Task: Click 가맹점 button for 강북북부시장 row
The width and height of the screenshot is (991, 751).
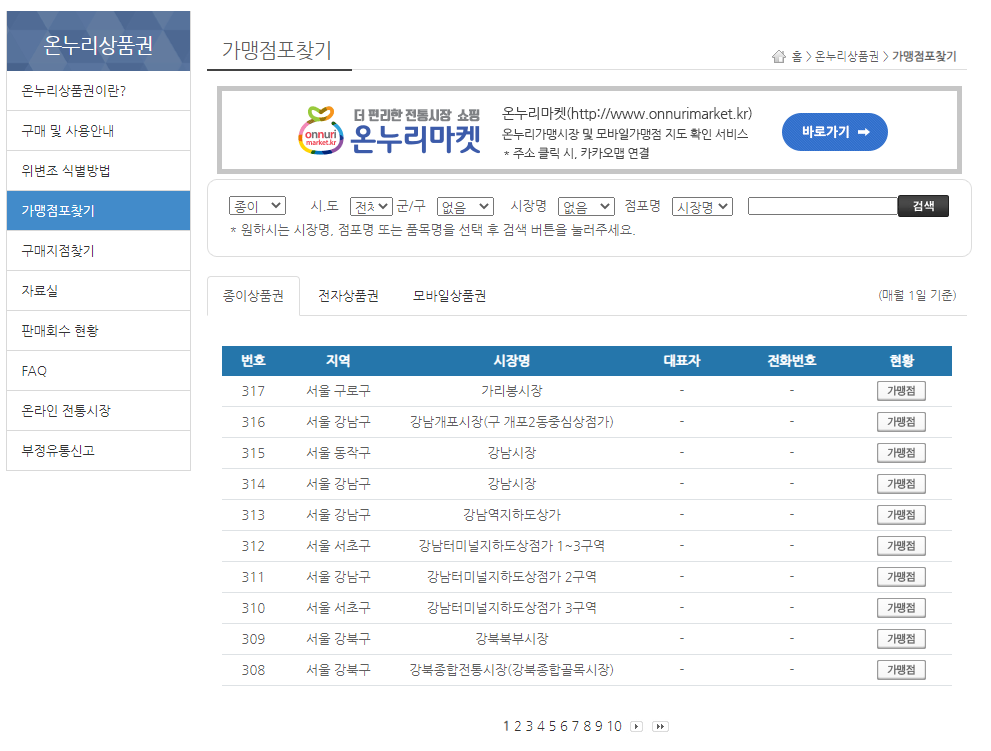Action: [901, 638]
